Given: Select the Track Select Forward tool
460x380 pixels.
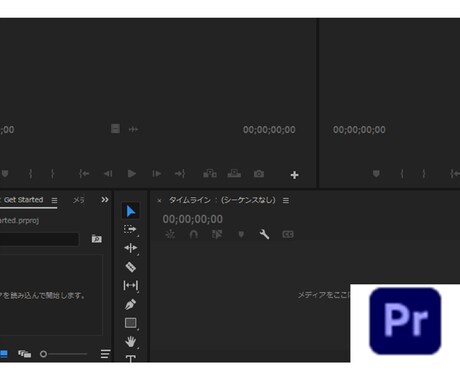Looking at the screenshot, I should (130, 229).
